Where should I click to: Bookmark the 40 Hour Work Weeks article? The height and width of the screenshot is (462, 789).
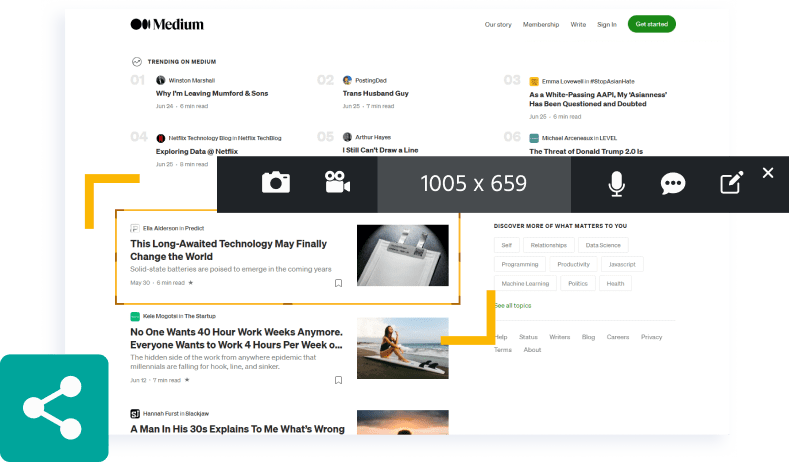(339, 380)
